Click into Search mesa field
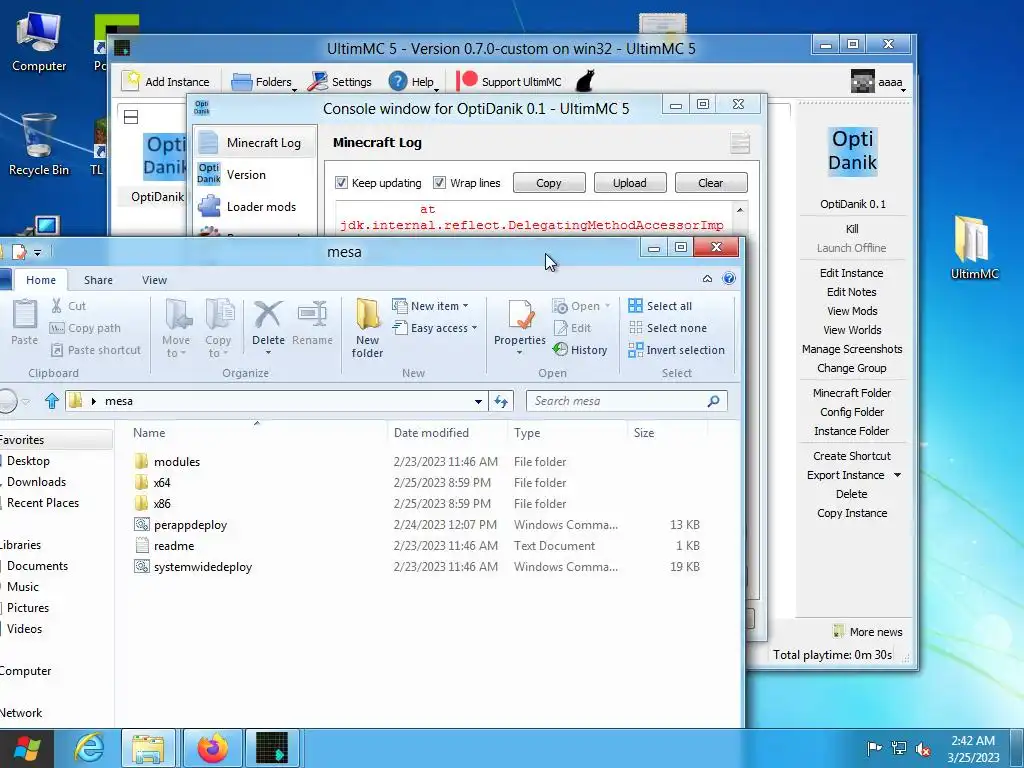This screenshot has width=1024, height=768. tap(626, 401)
